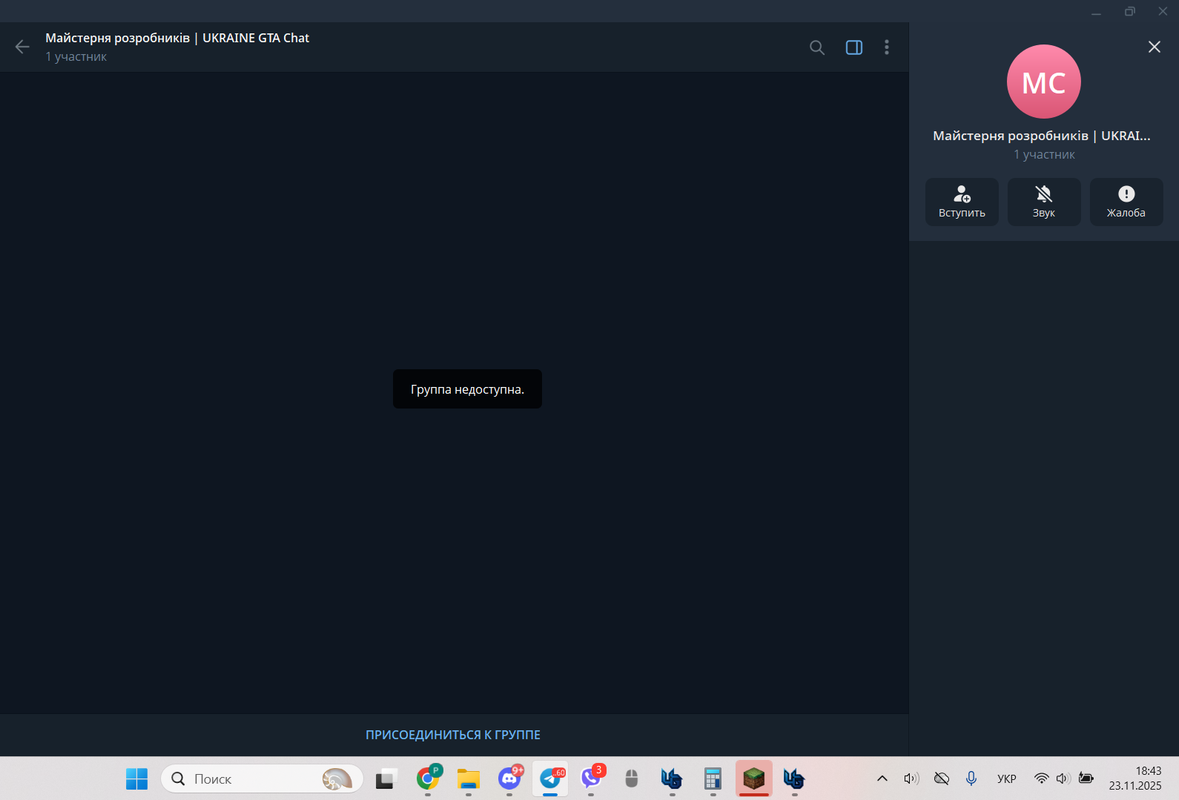Open the volume tray icon beside Wi-Fi
The width and height of the screenshot is (1179, 800).
pos(1063,778)
